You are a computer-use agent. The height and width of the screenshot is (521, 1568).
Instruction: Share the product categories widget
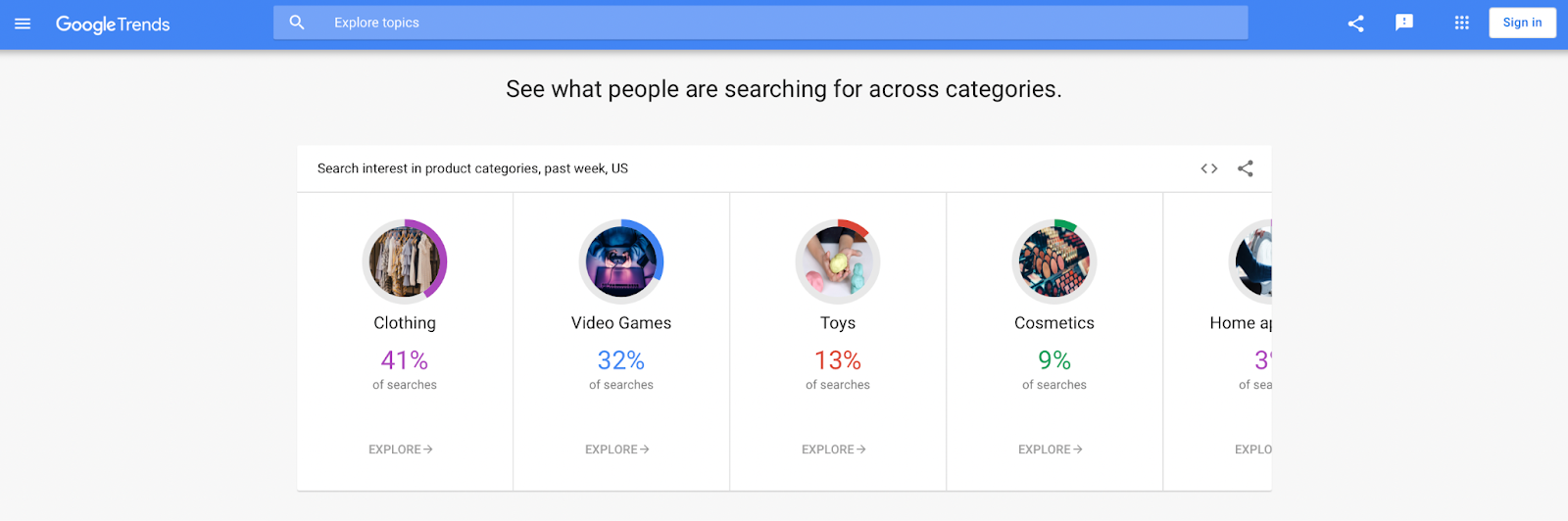(1246, 168)
